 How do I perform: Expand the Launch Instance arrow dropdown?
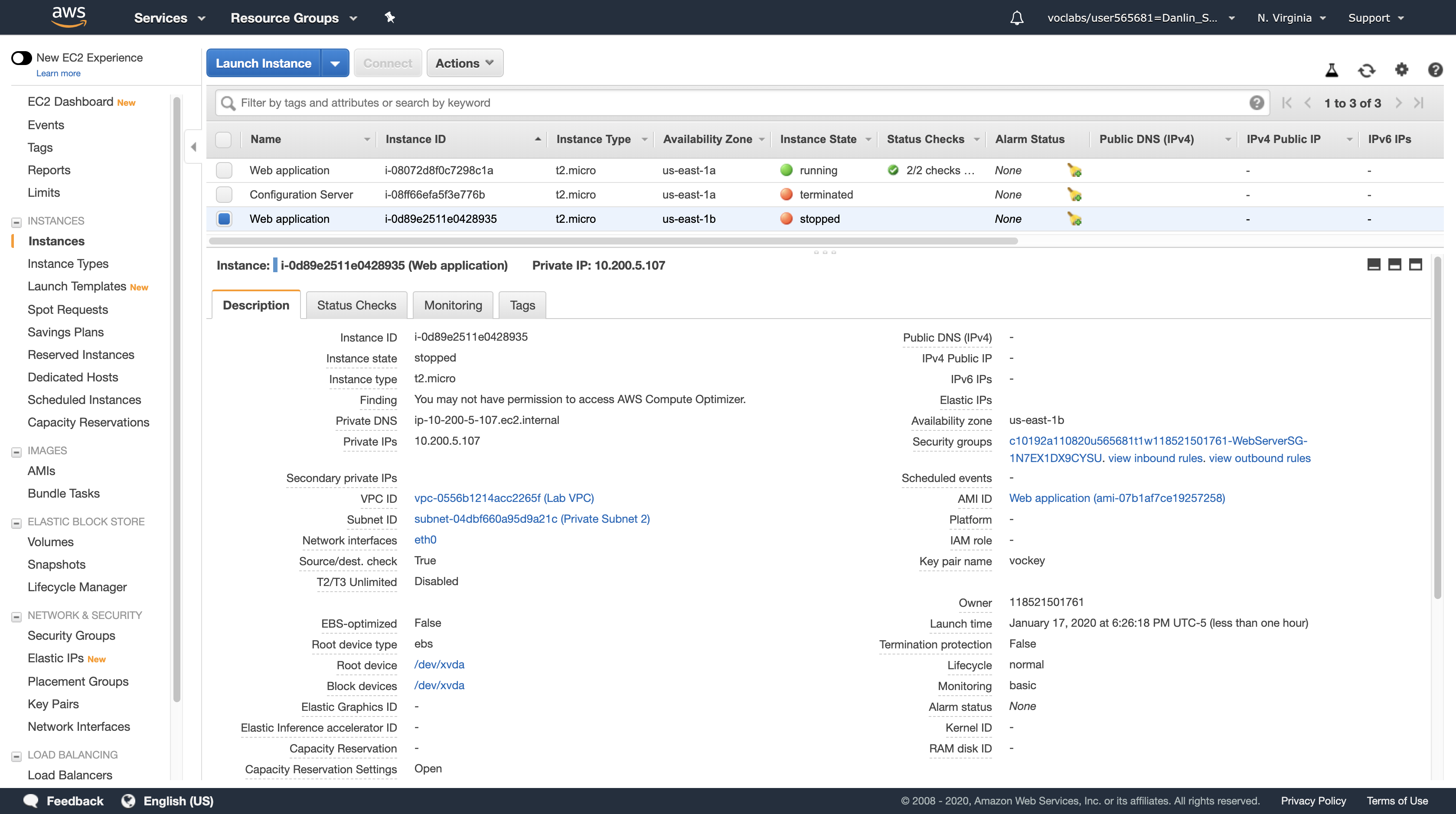coord(335,63)
